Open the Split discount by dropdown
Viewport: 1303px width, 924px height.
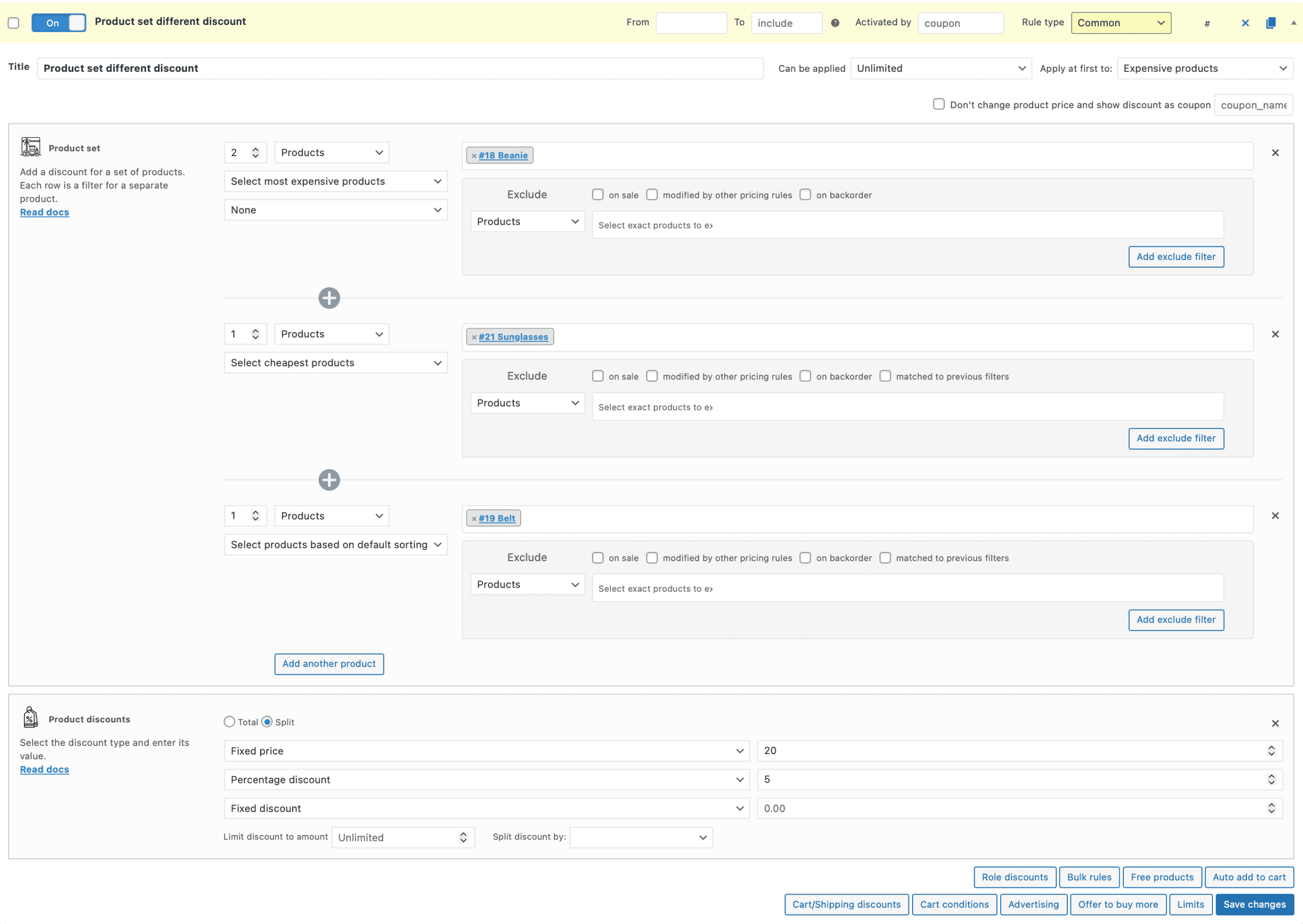(x=641, y=837)
